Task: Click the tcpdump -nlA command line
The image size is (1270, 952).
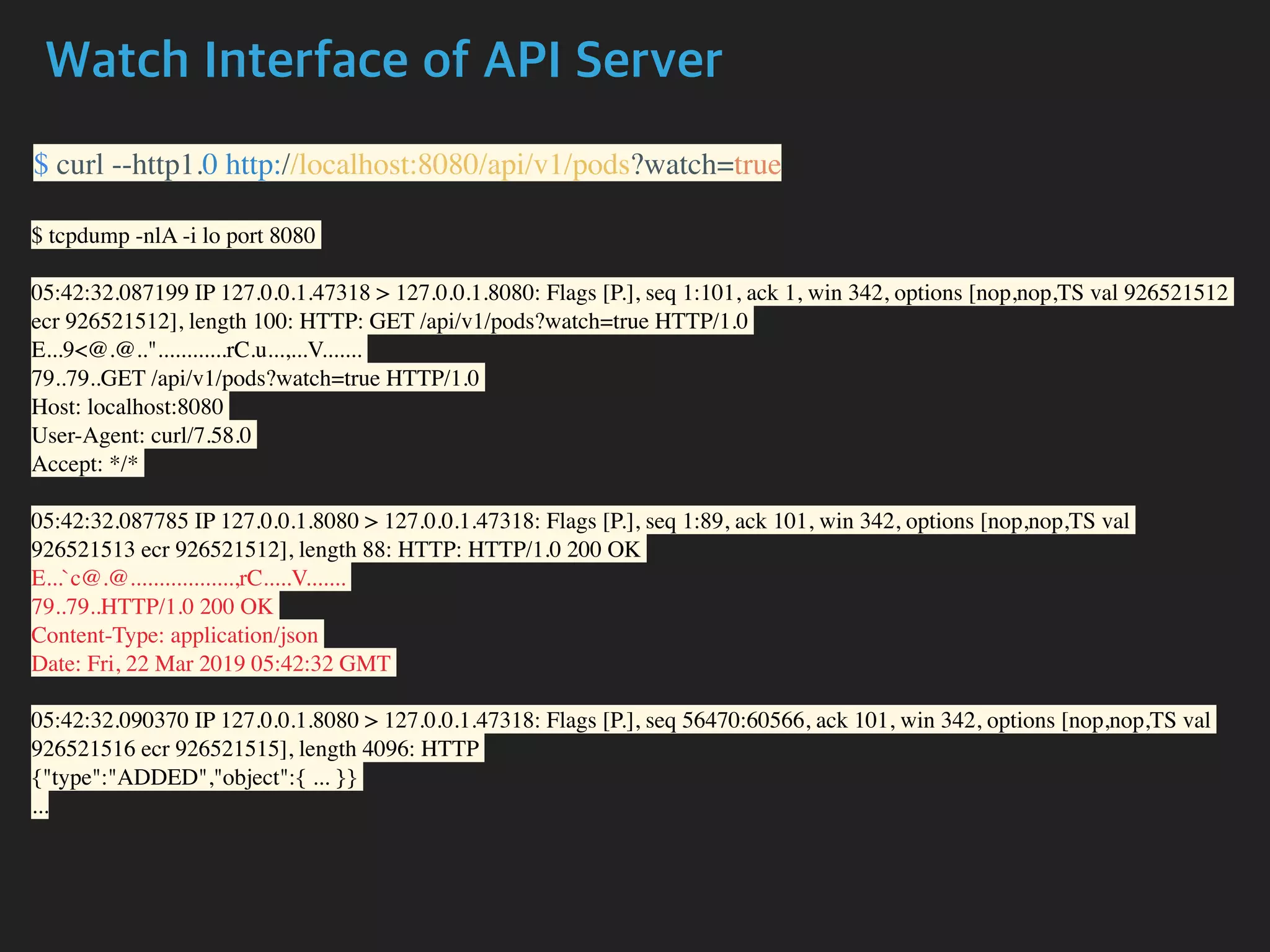Action: [x=175, y=236]
